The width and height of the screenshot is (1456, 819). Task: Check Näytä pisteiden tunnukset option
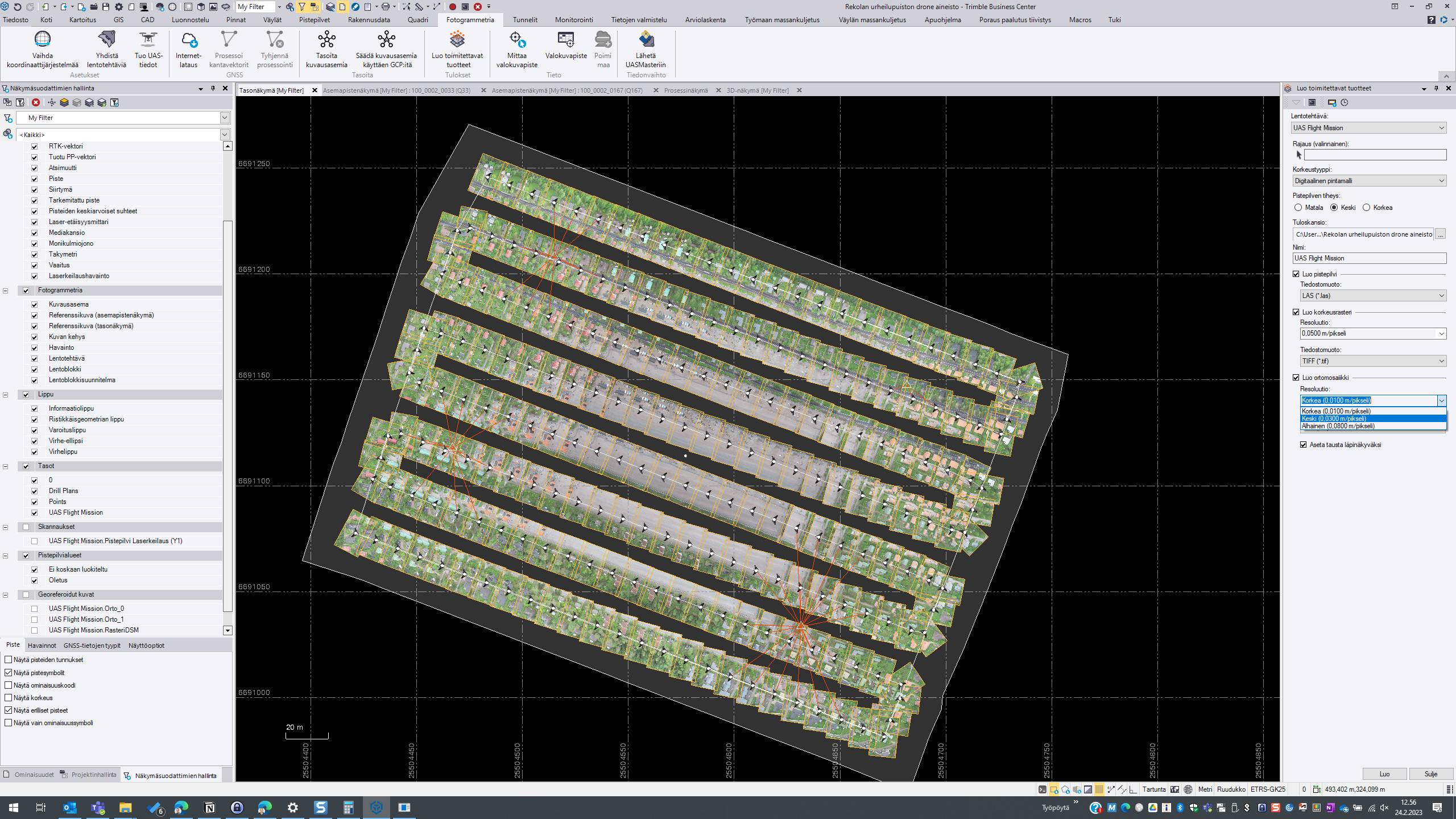[8, 660]
